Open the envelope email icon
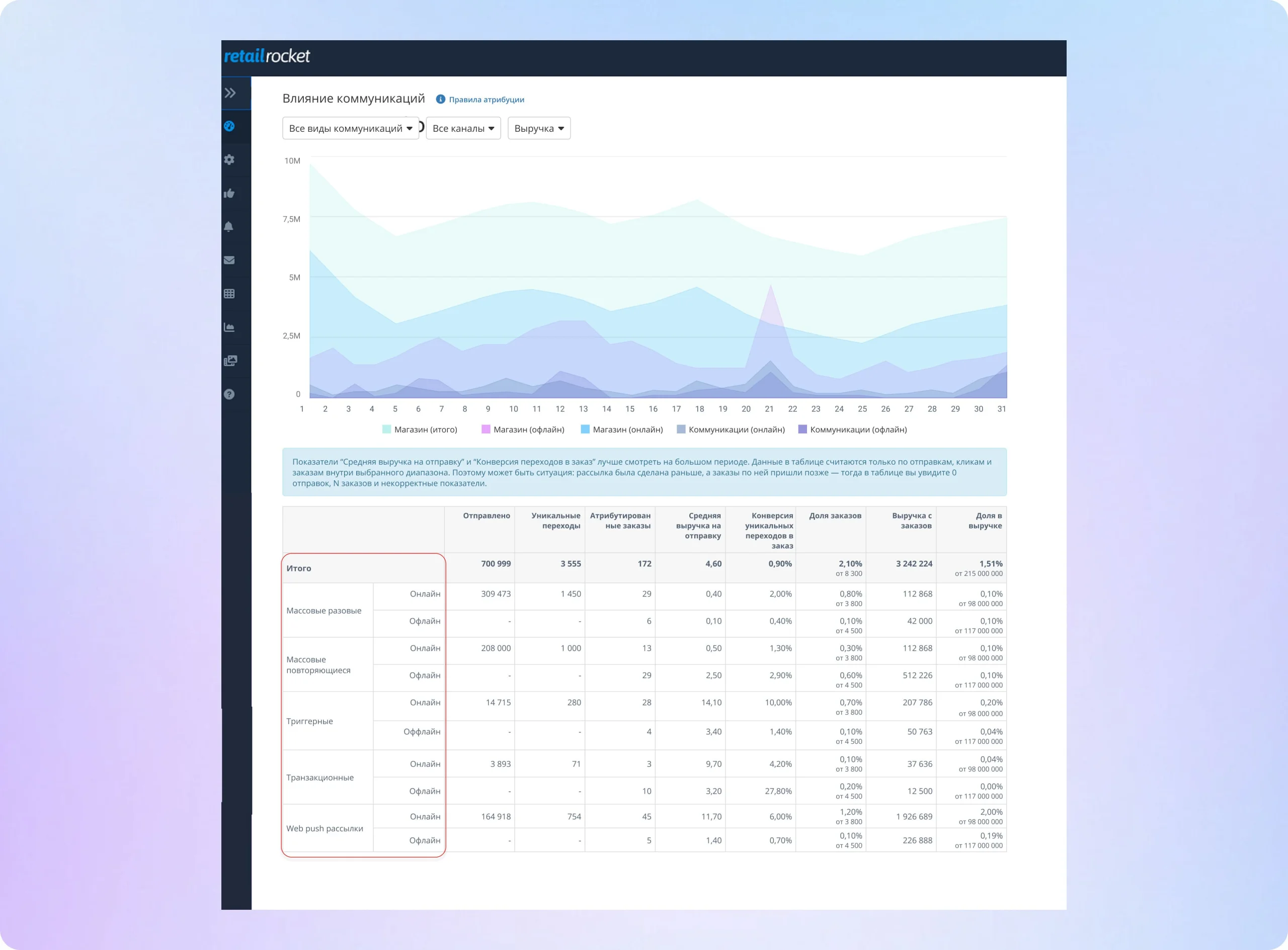 pyautogui.click(x=229, y=260)
